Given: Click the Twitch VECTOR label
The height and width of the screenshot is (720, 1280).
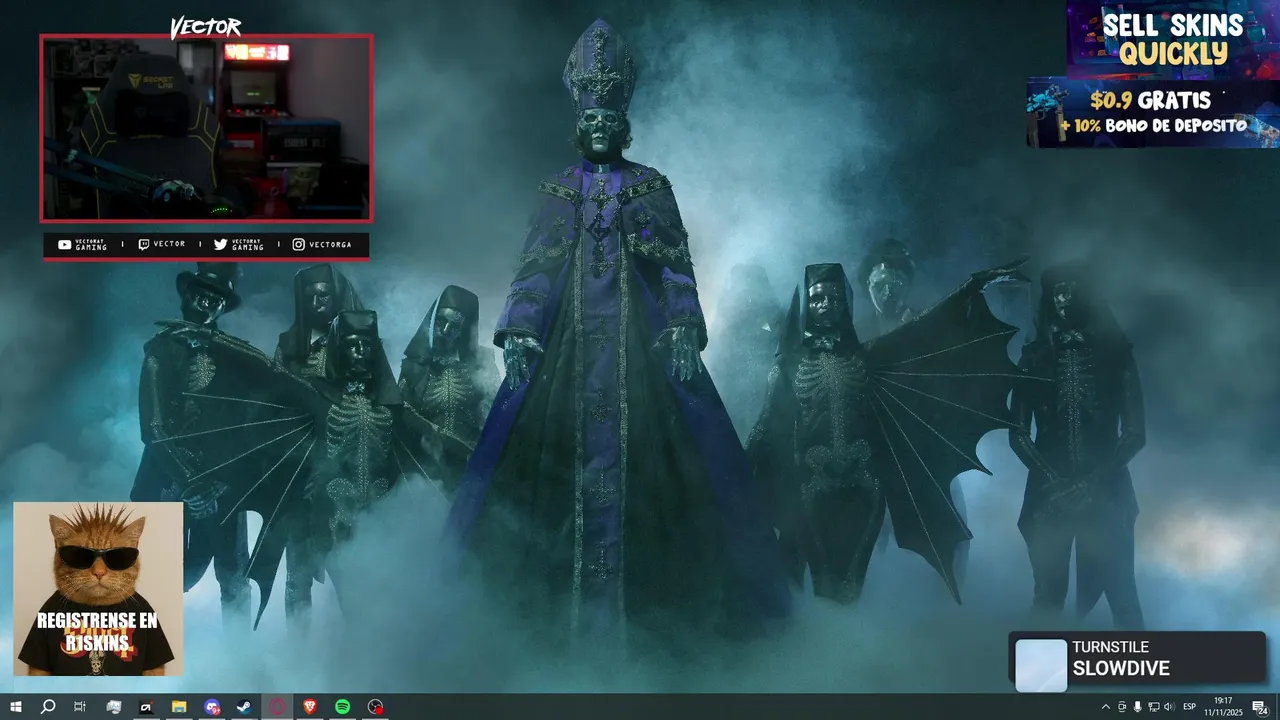Looking at the screenshot, I should coord(162,244).
